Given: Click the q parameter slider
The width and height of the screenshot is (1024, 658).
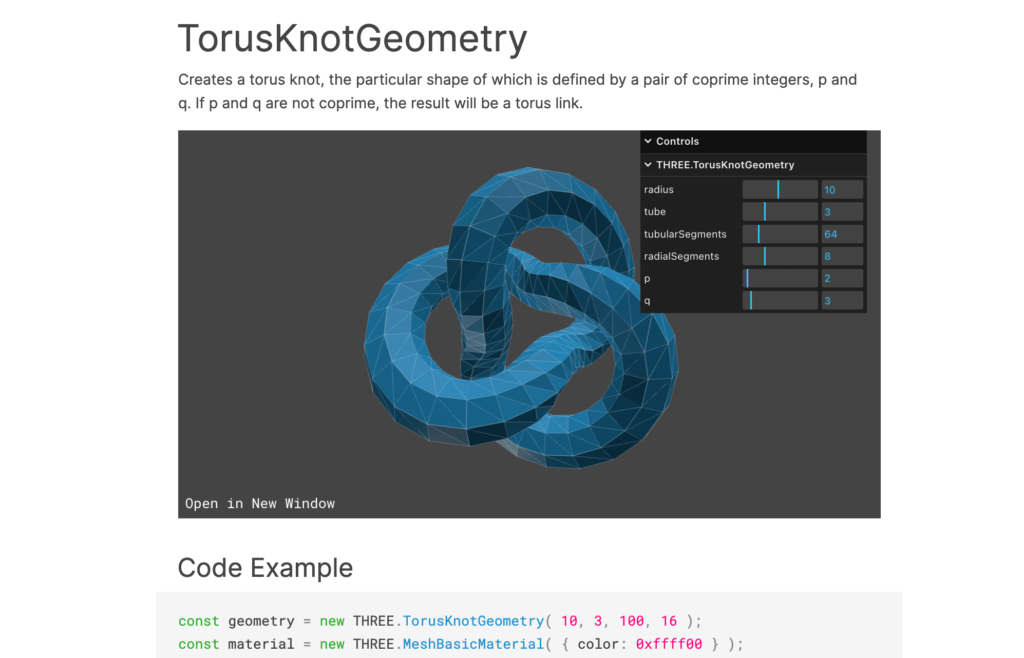Looking at the screenshot, I should [x=780, y=300].
